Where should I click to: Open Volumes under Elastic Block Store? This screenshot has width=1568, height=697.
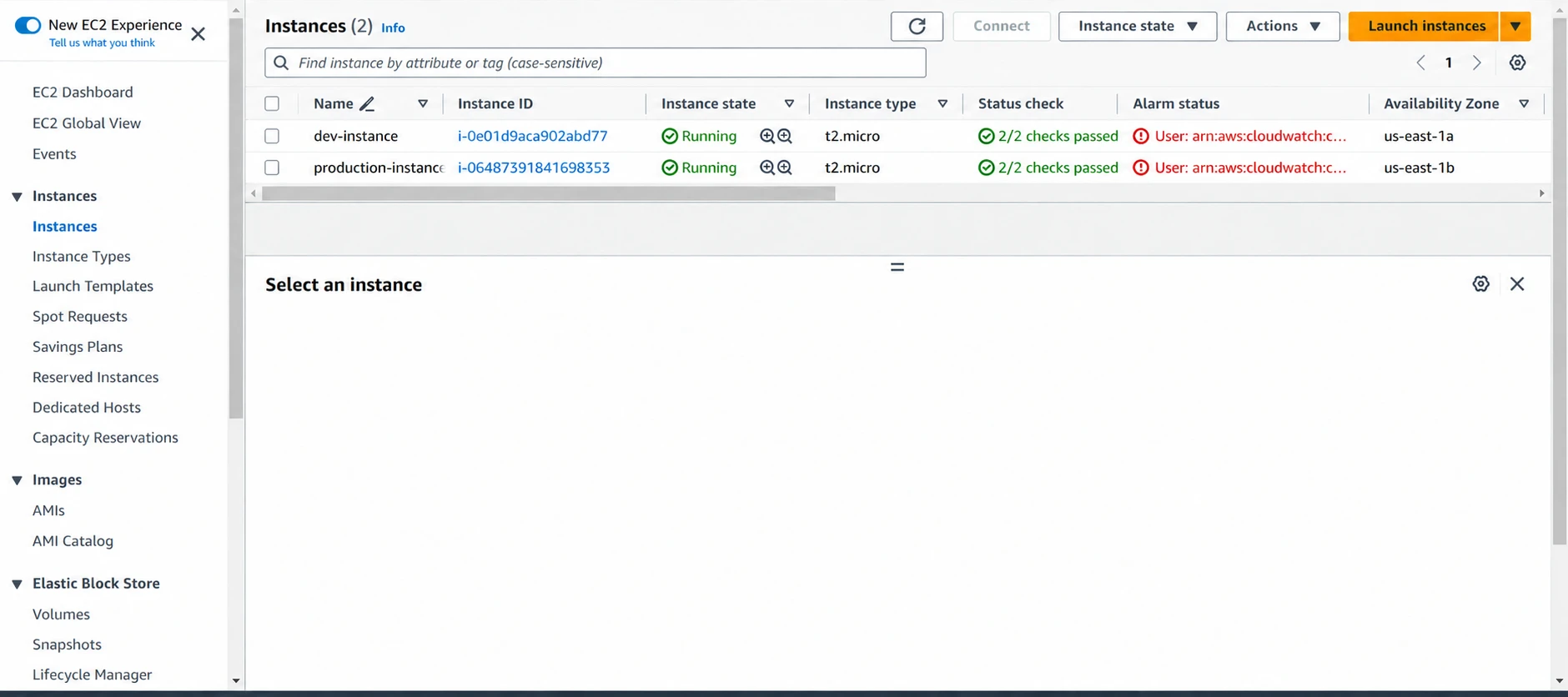61,614
